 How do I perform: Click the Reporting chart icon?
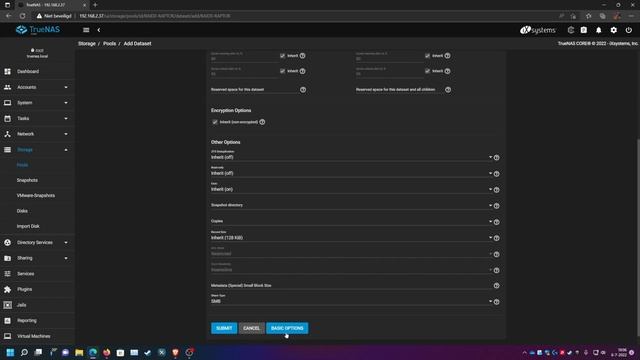point(7,320)
